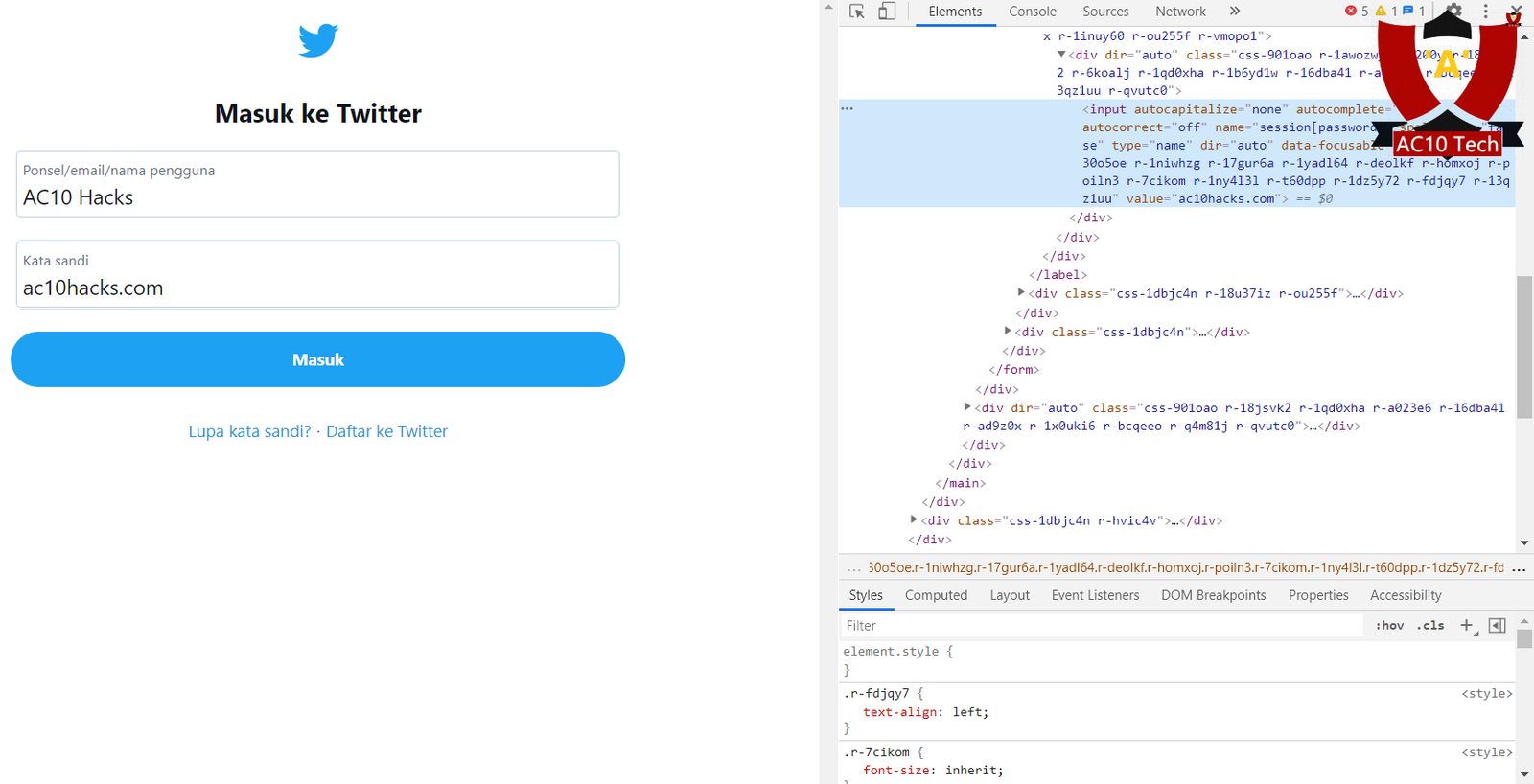Toggle the computed styles sidebar icon
Viewport: 1534px width, 784px height.
pos(1497,625)
